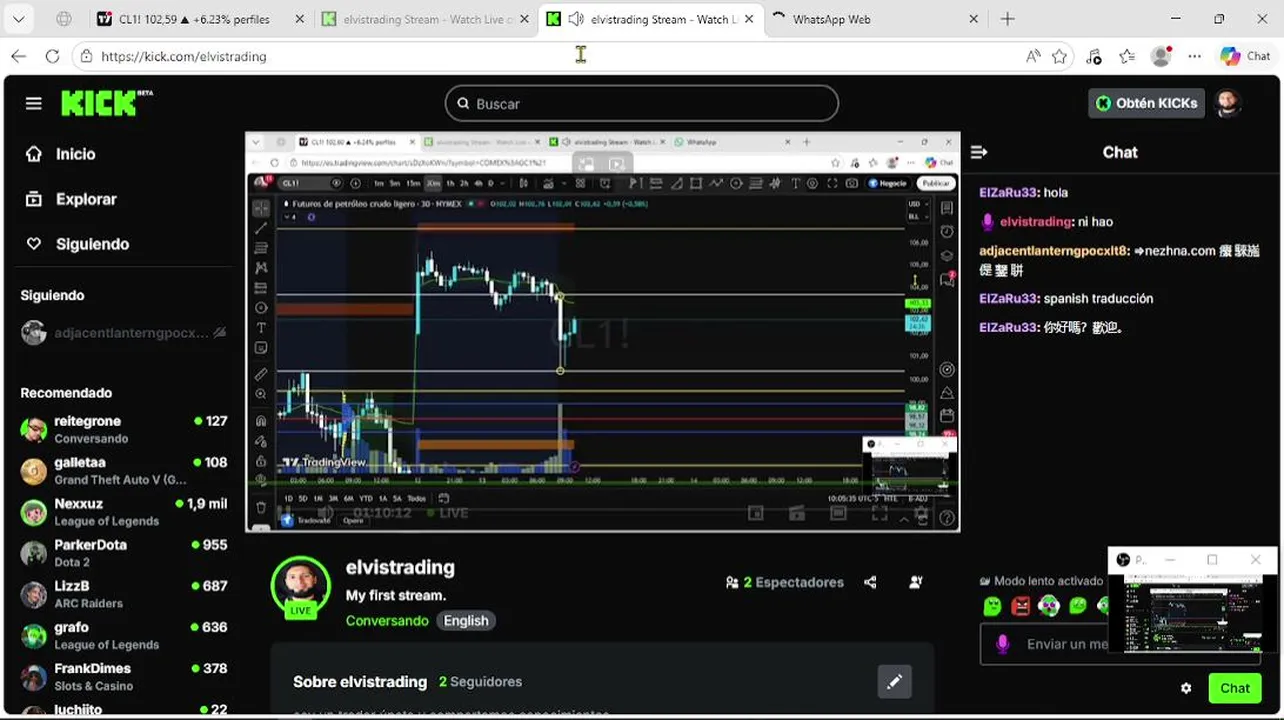Go to Inicio in the sidebar
This screenshot has width=1284, height=720.
61,154
